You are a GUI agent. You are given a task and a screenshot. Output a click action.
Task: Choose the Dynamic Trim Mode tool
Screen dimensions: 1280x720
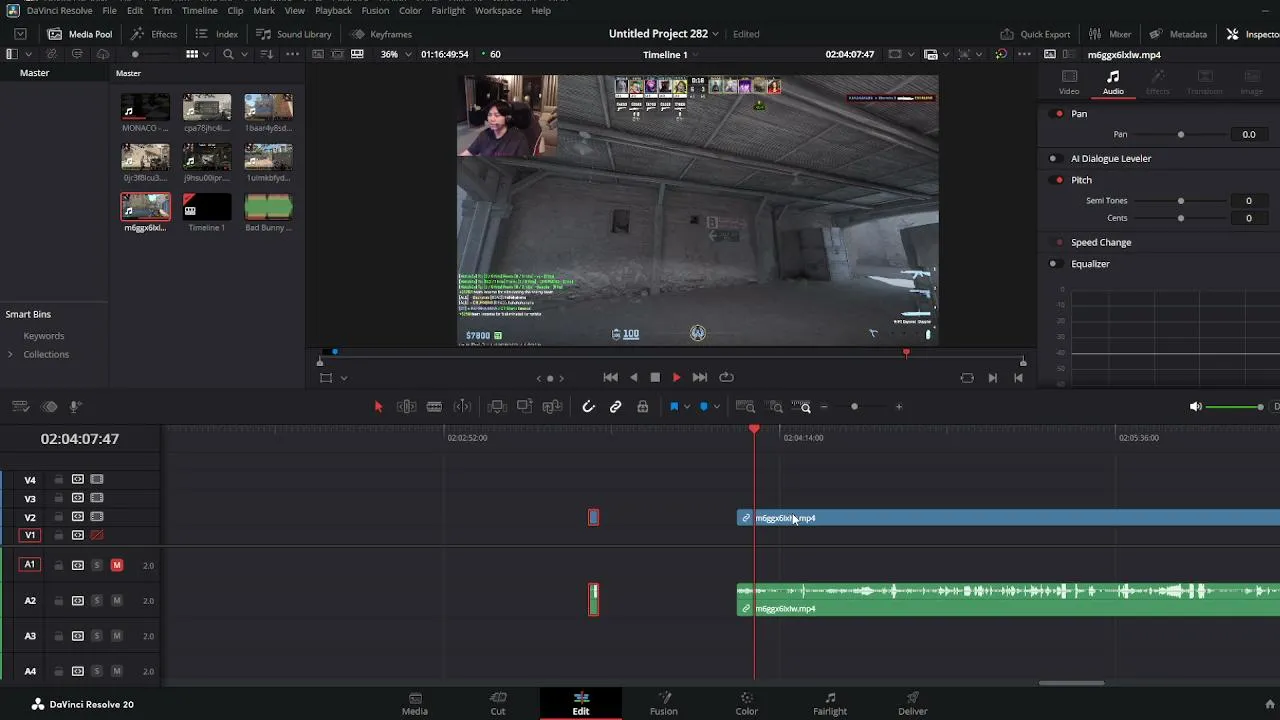click(x=462, y=407)
